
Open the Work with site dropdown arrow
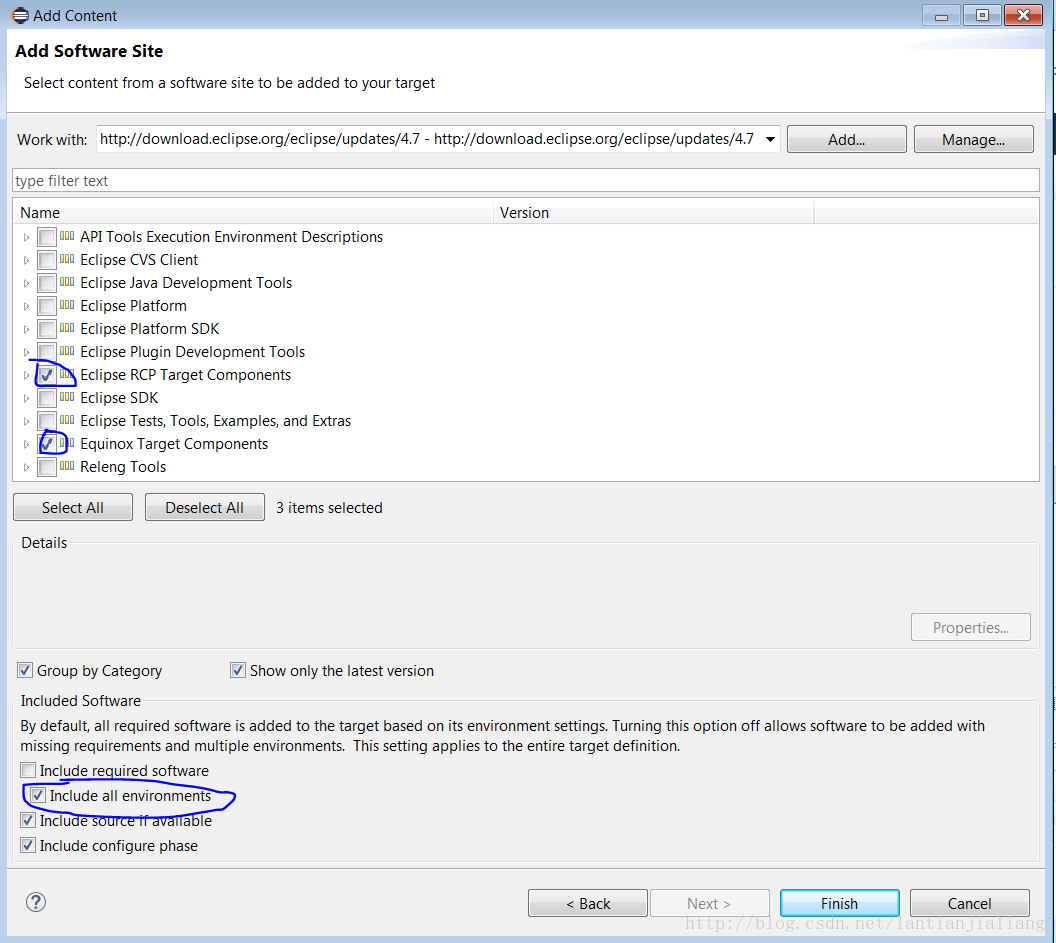[770, 139]
